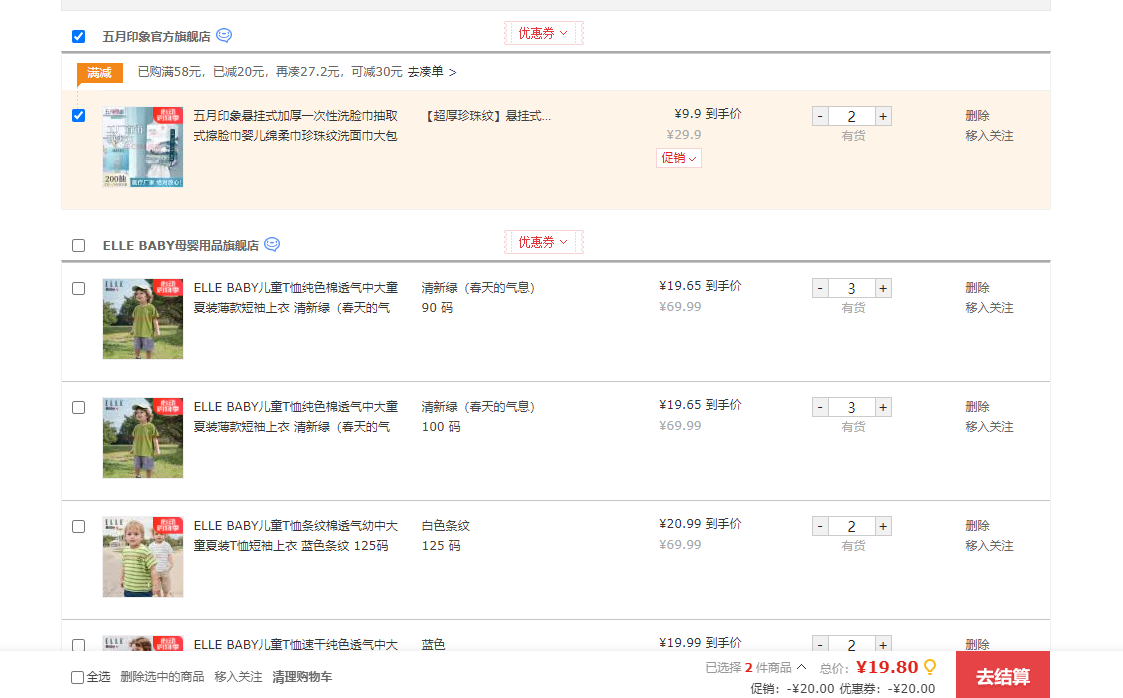1123x698 pixels.
Task: Expand 优惠券 dropdown for 五月印象官方旗舰店
Action: 544,33
